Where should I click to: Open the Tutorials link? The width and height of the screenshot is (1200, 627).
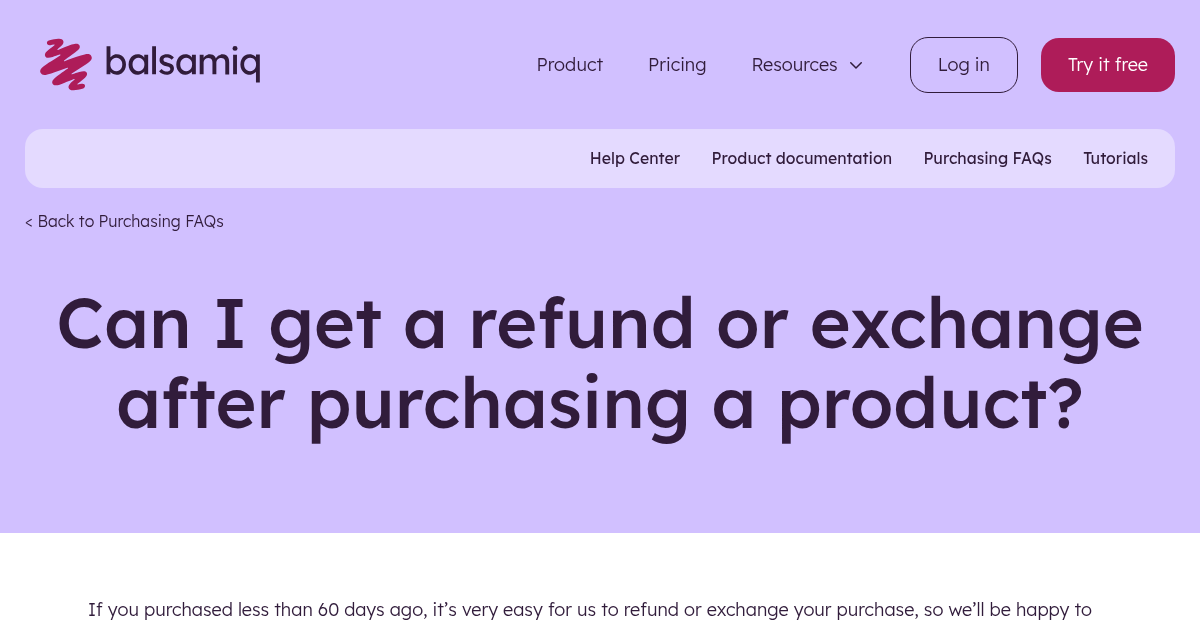click(1116, 158)
